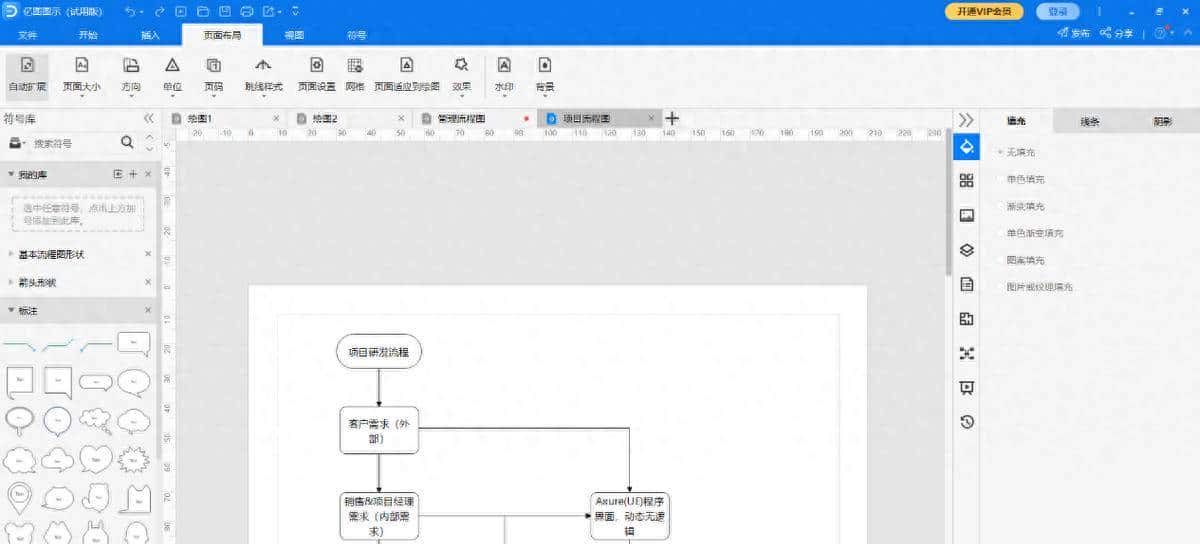Collapse symbol library panel with double chevron
This screenshot has width=1200, height=544.
click(148, 118)
